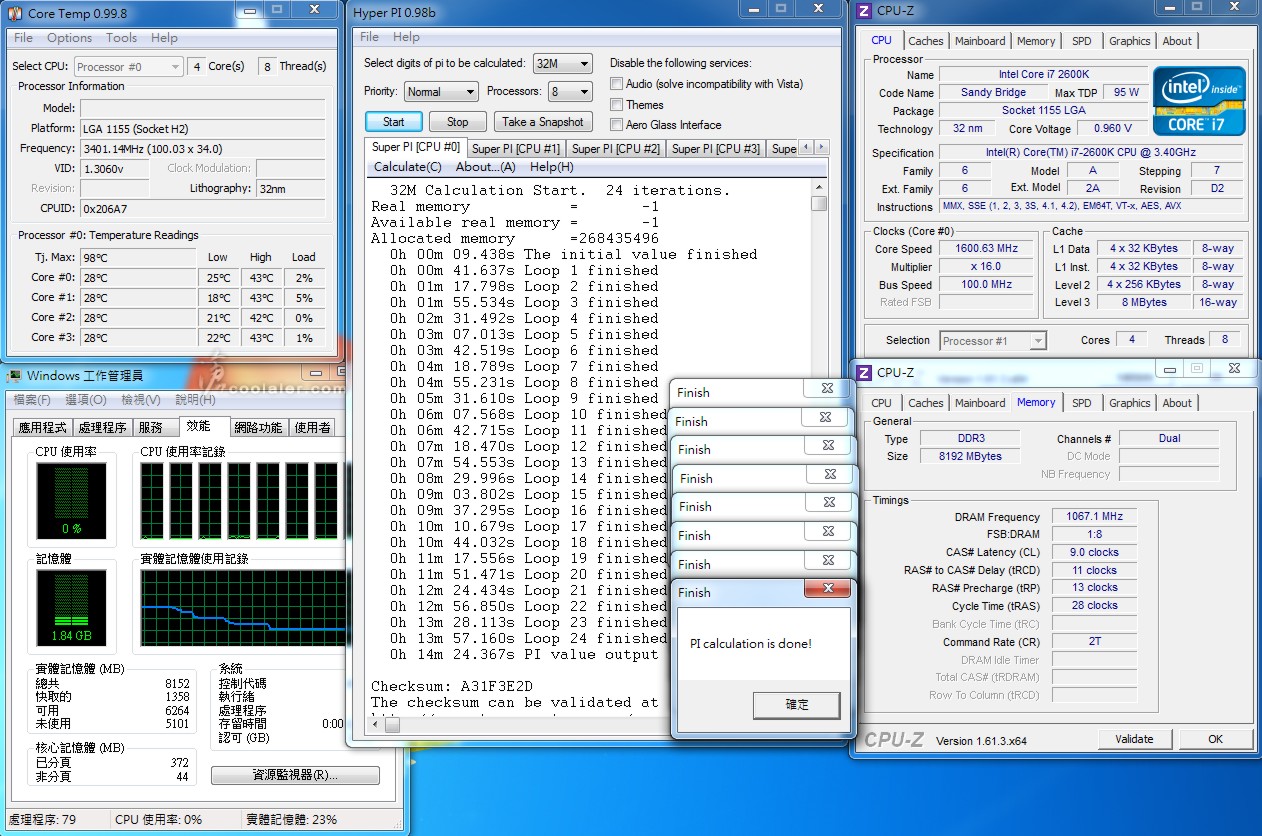The image size is (1262, 836).
Task: Open Graphics tab in the CPU-Z processor window
Action: point(1129,41)
